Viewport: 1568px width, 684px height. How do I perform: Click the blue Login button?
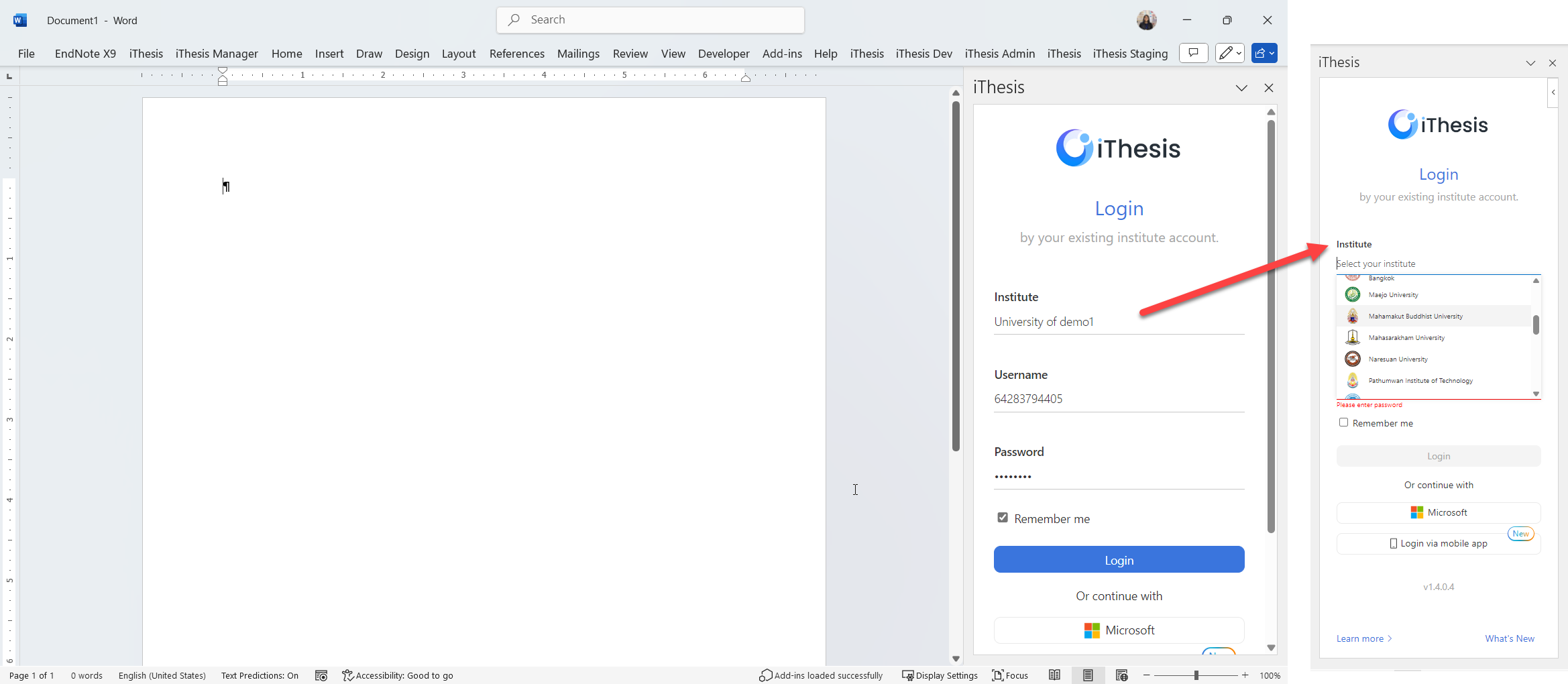click(x=1119, y=560)
